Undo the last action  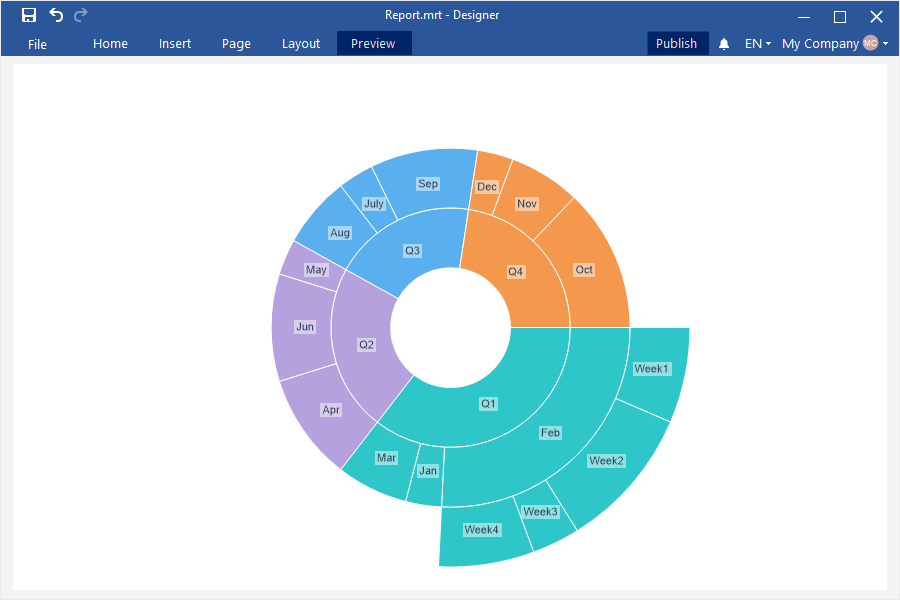tap(56, 15)
